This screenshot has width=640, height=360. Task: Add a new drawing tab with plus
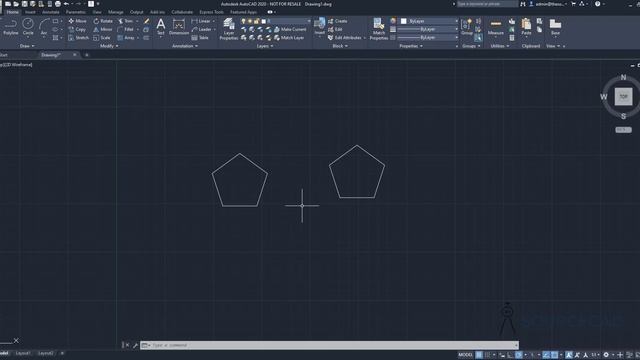coord(87,55)
